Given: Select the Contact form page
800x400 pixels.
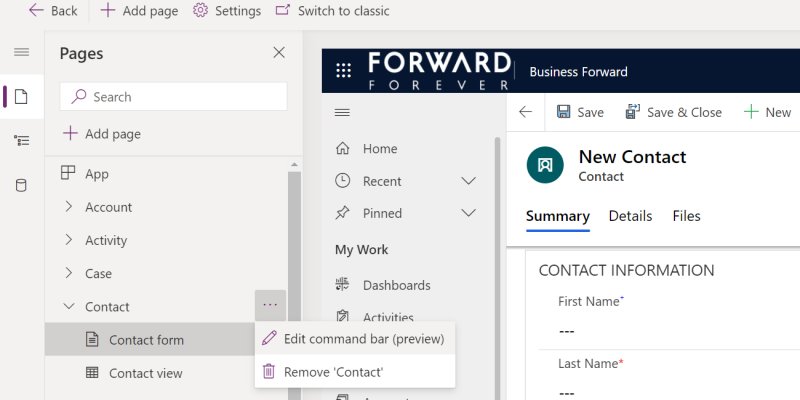Looking at the screenshot, I should pyautogui.click(x=150, y=339).
